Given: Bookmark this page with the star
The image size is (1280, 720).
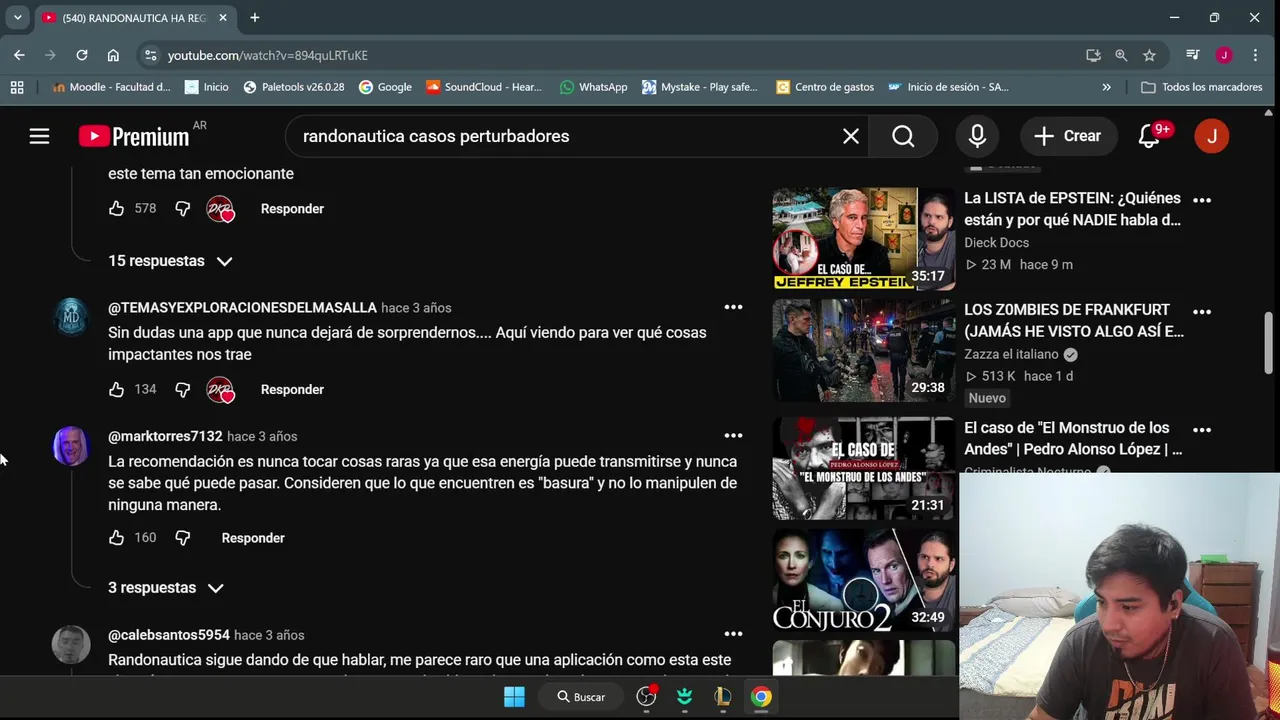Looking at the screenshot, I should (x=1149, y=55).
